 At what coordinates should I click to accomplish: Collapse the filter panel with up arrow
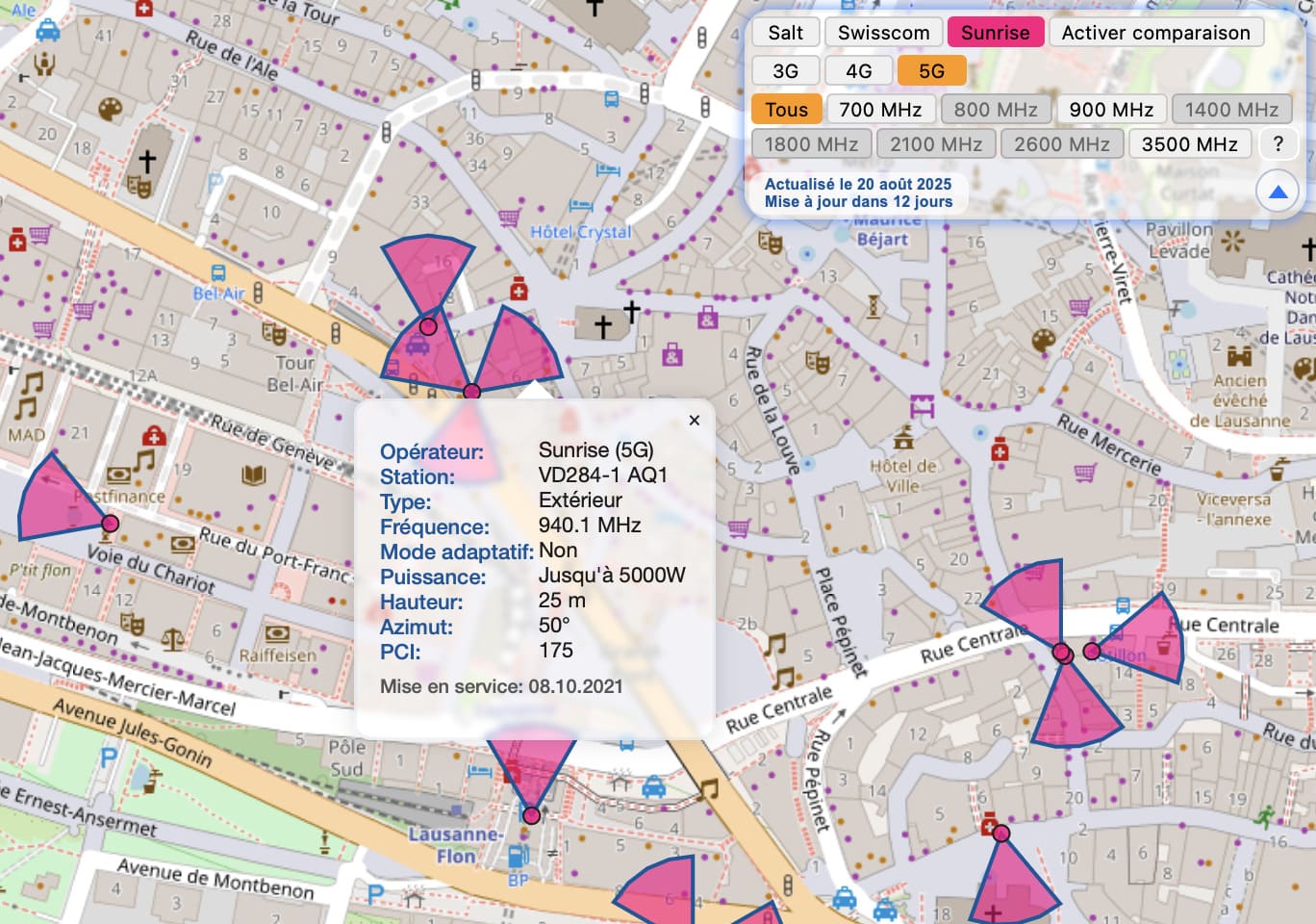(x=1278, y=192)
